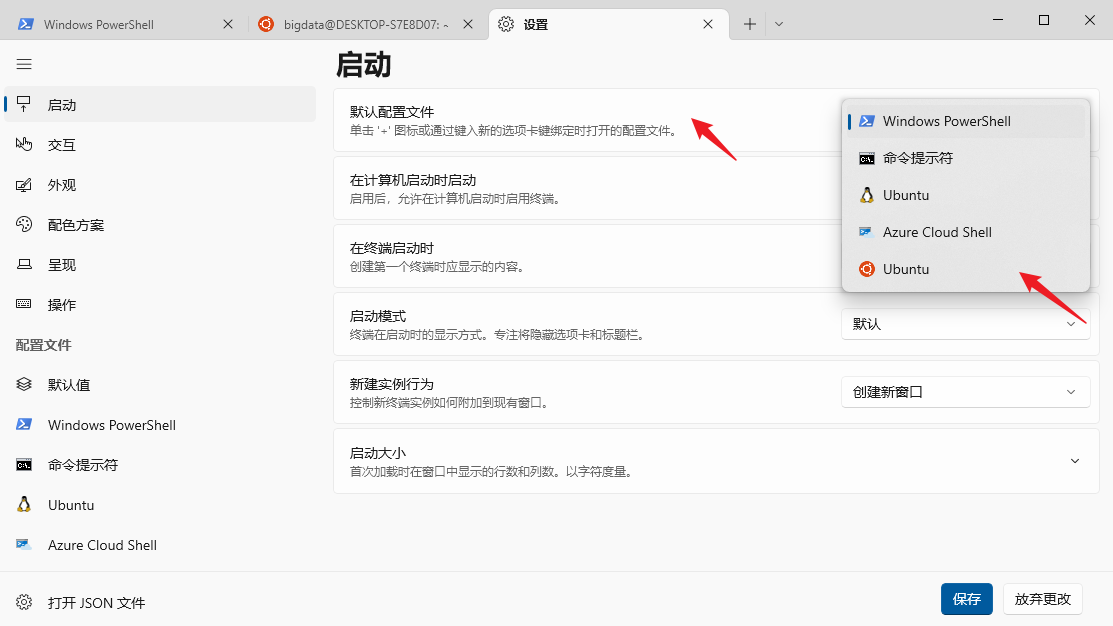
Task: Switch to the Windows PowerShell tab
Action: (100, 24)
